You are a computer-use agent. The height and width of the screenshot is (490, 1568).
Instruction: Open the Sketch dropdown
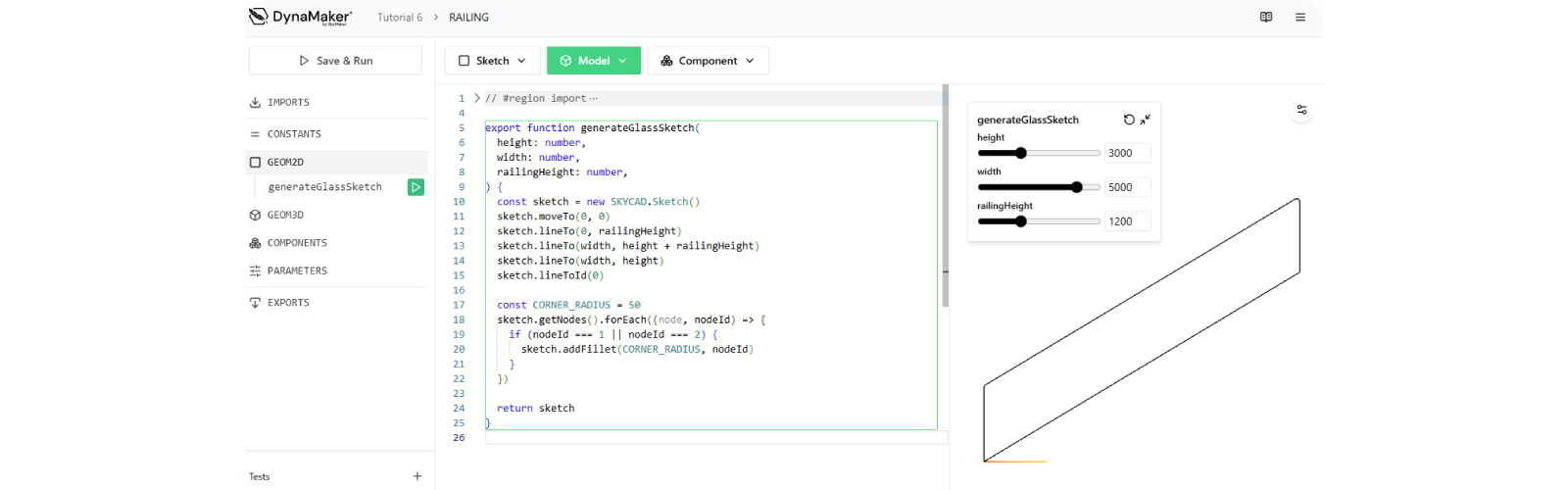coord(492,61)
